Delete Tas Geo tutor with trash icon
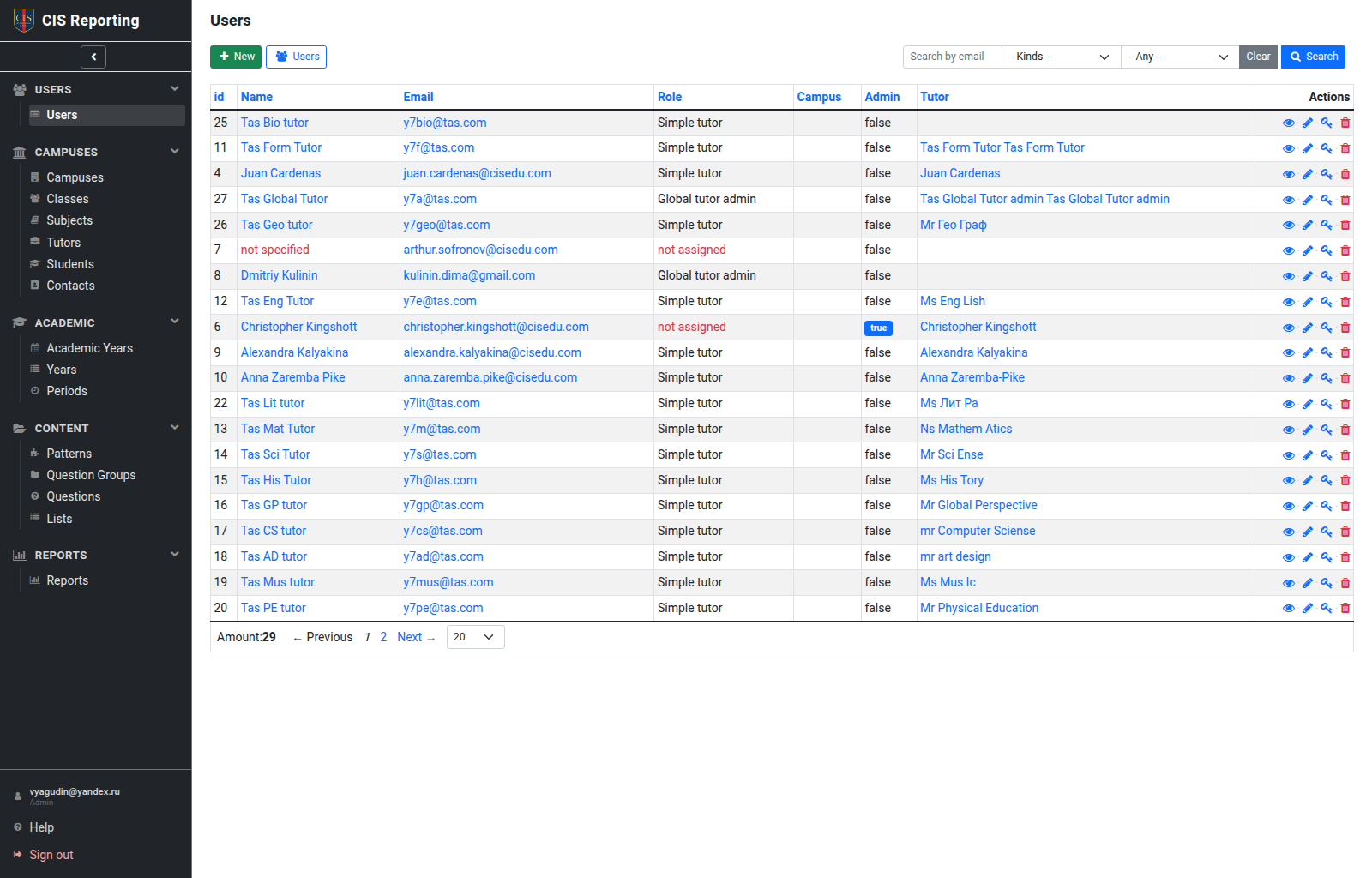 [x=1345, y=225]
